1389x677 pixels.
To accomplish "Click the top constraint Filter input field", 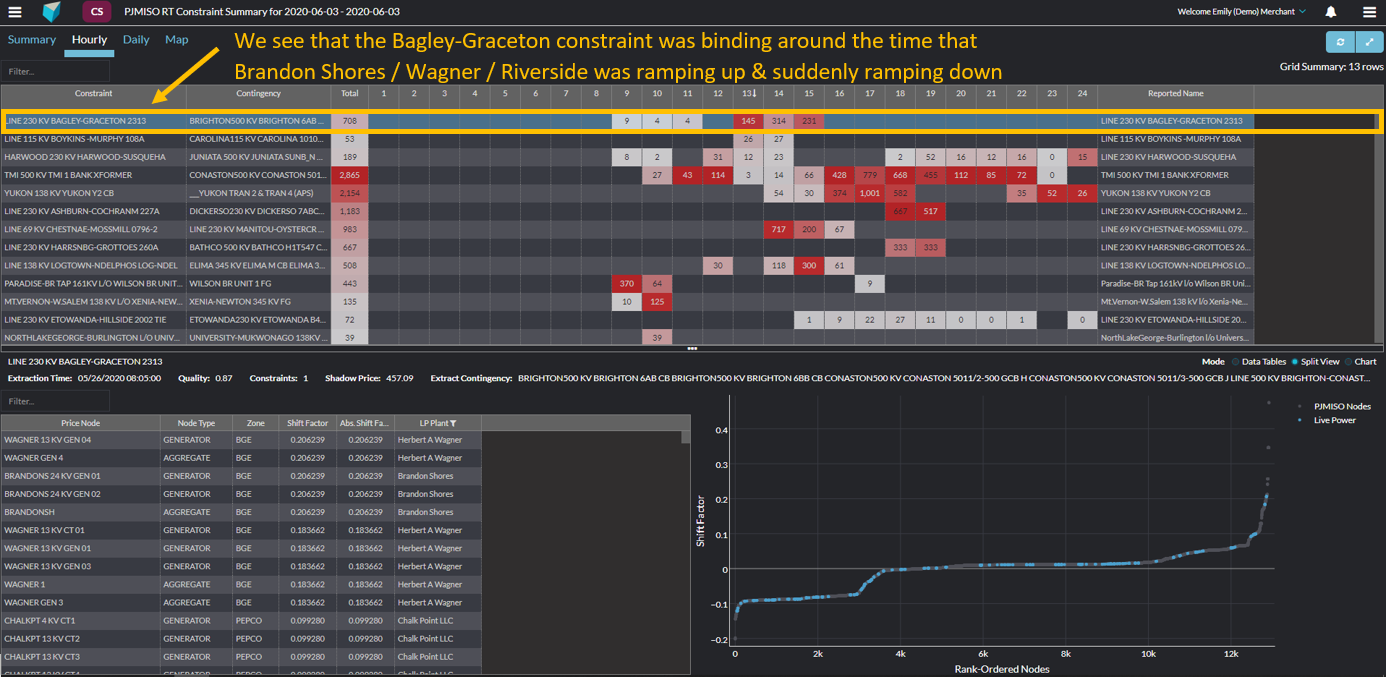I will 40,72.
